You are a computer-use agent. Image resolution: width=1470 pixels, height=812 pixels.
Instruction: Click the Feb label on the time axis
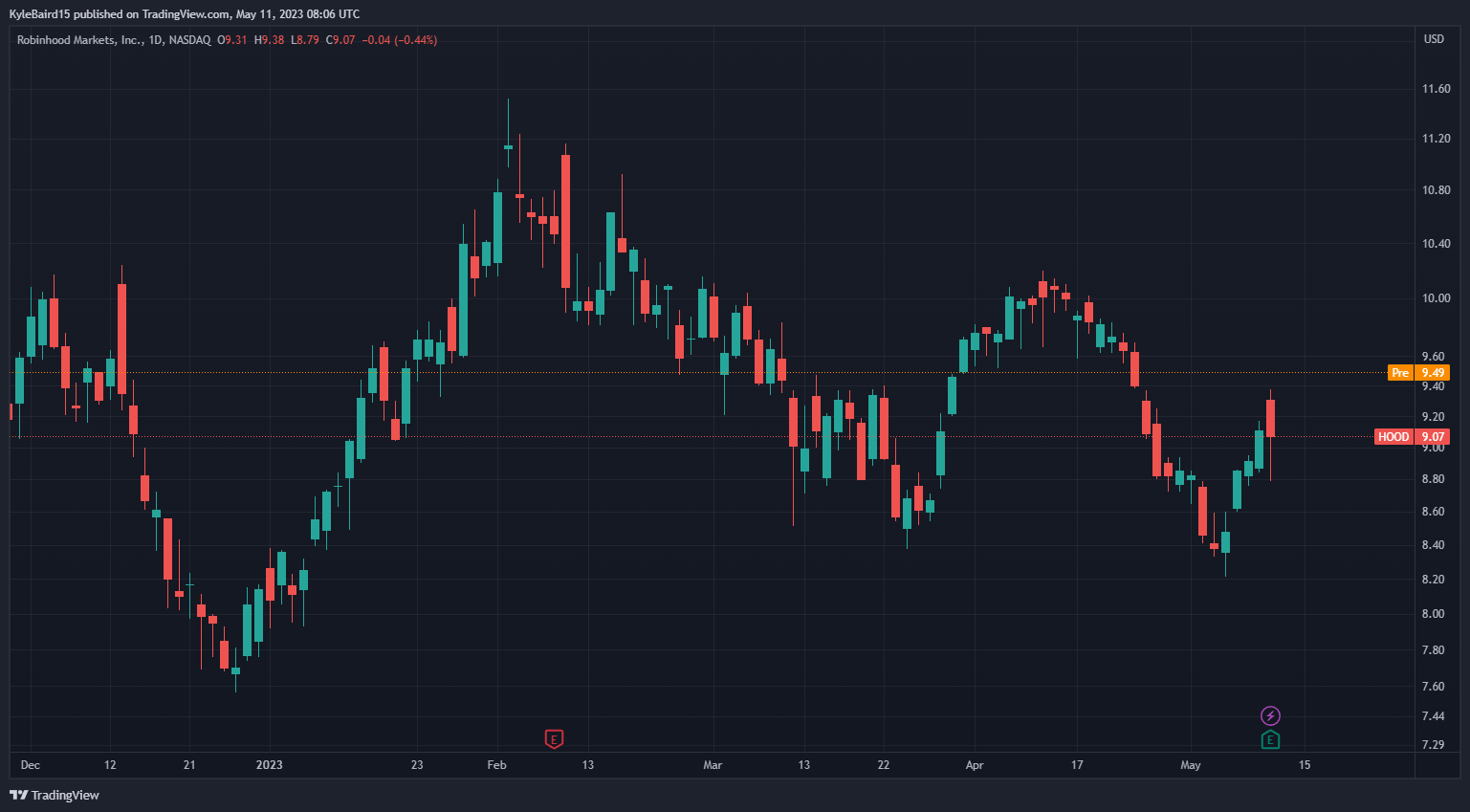[x=496, y=765]
